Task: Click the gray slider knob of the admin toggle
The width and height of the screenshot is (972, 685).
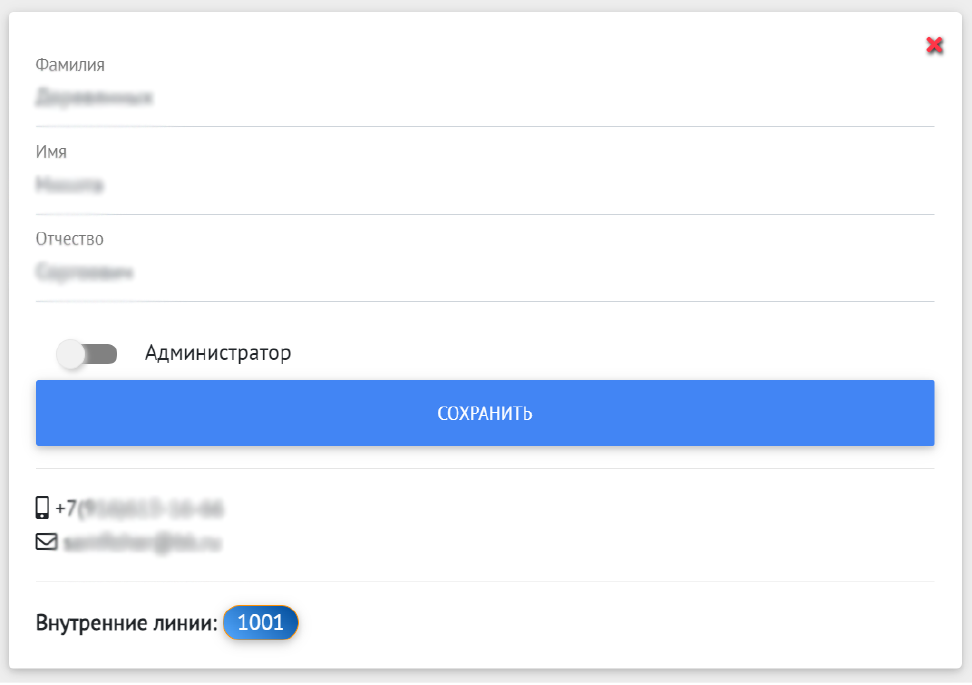Action: 72,352
